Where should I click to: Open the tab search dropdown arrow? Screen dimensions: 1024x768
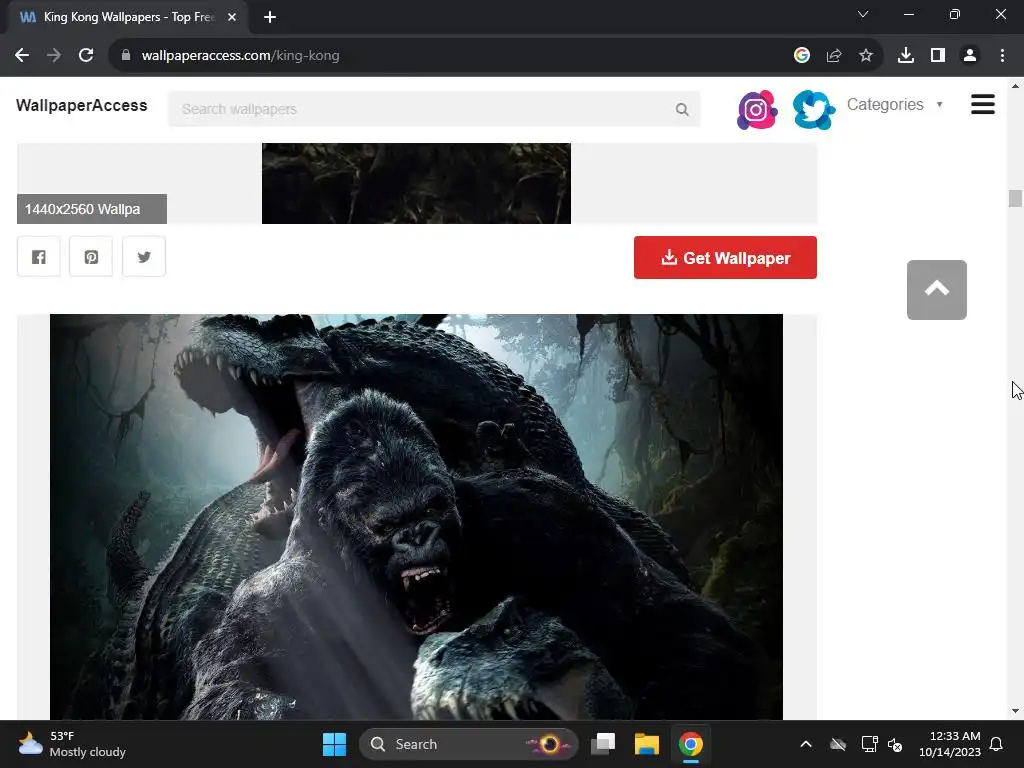pyautogui.click(x=863, y=14)
